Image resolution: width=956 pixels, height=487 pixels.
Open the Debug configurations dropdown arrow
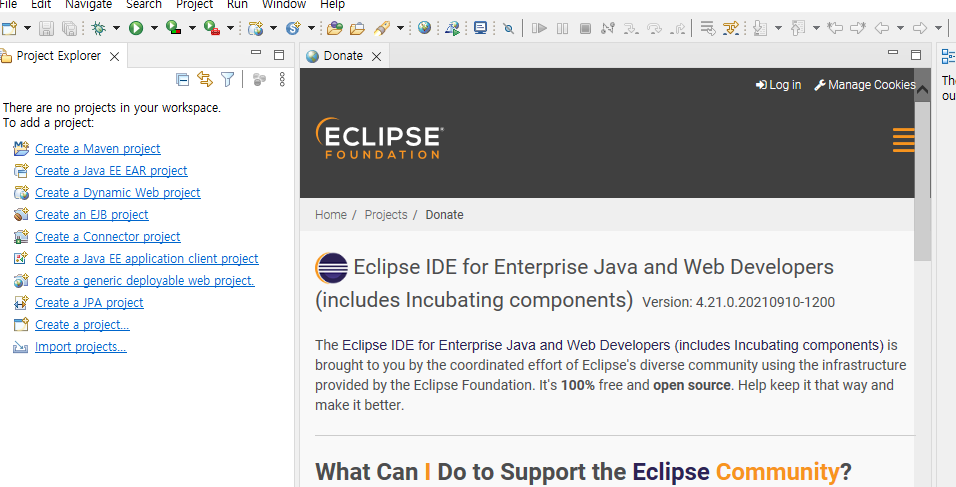click(116, 28)
